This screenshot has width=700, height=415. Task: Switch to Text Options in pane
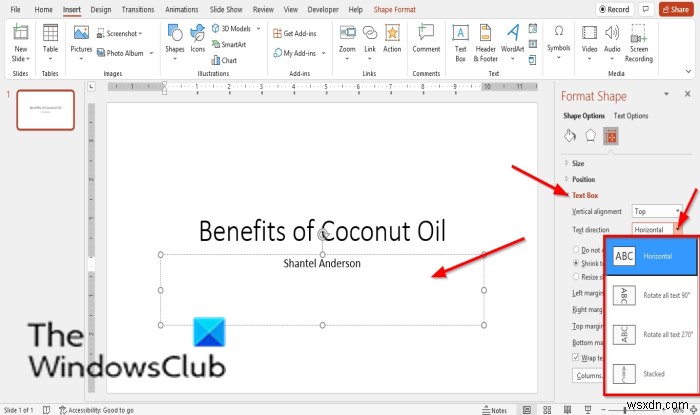(630, 116)
